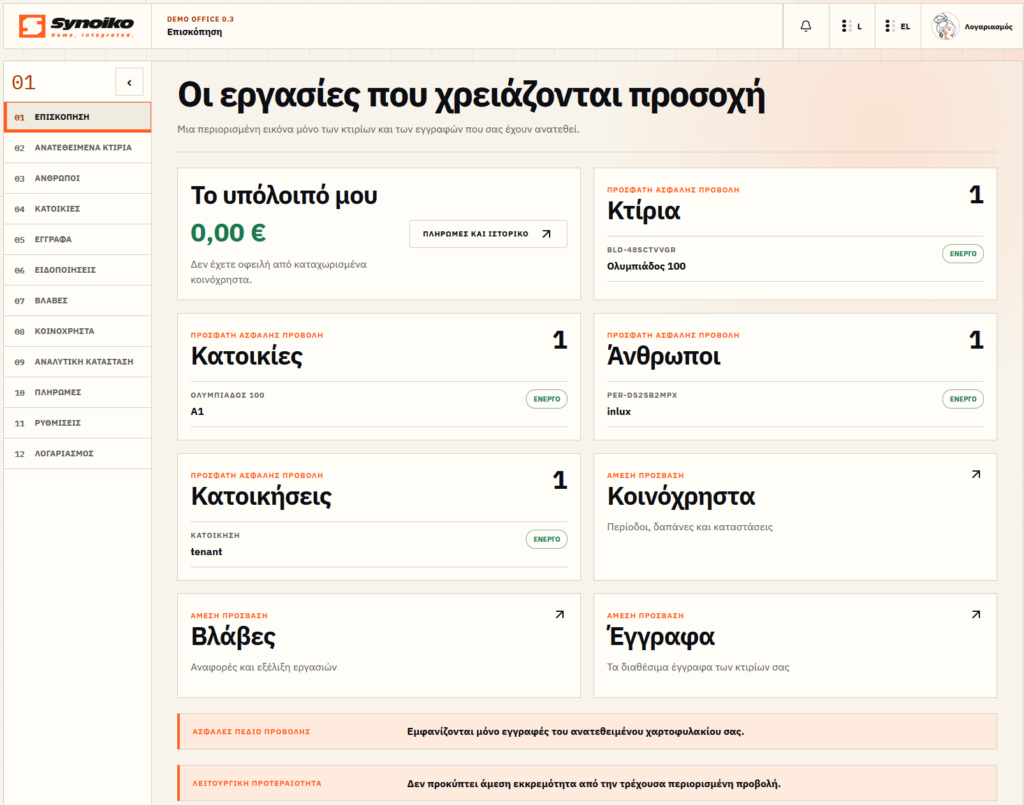The width and height of the screenshot is (1024, 805).
Task: Click the BLD-48SCTVVGR building code
Action: click(641, 250)
